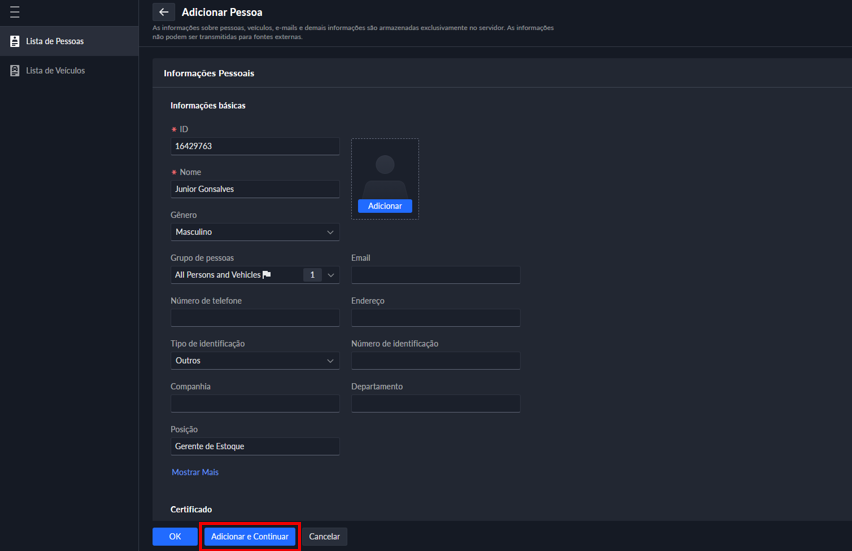Select Lista de Pessoas menu item
The width and height of the screenshot is (852, 551).
point(55,41)
